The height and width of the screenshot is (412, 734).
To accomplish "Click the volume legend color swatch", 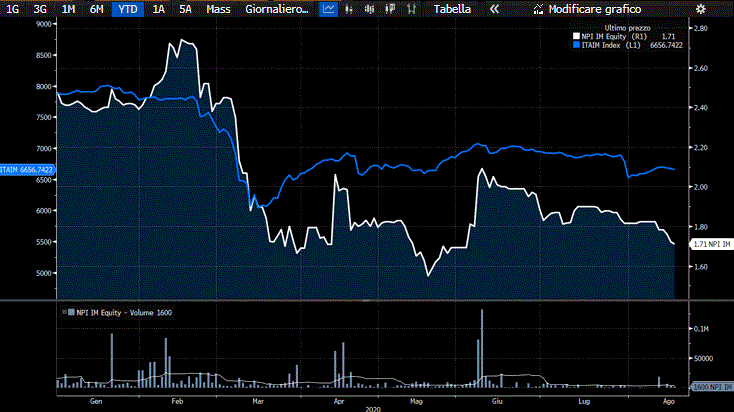I will [x=71, y=312].
